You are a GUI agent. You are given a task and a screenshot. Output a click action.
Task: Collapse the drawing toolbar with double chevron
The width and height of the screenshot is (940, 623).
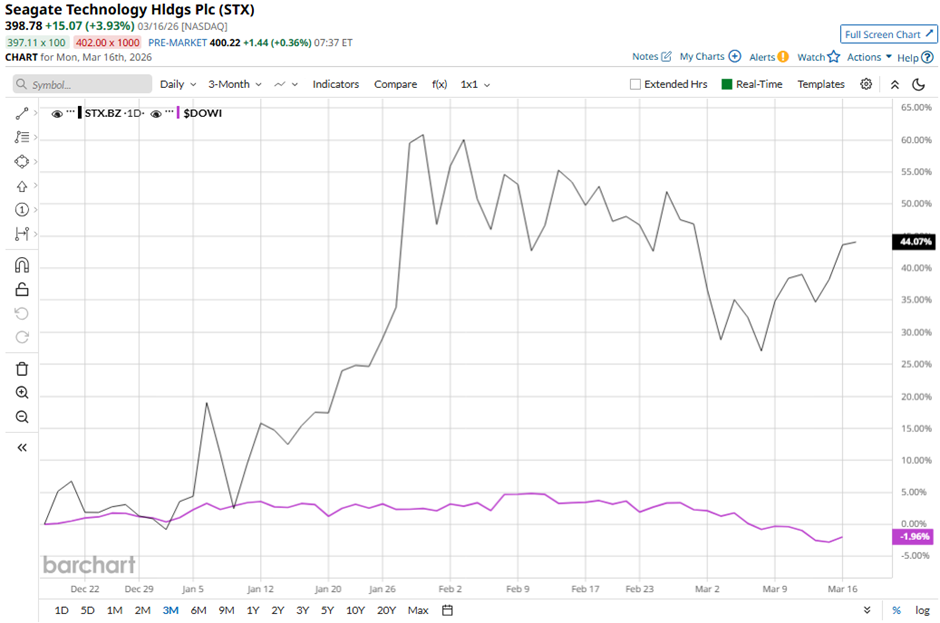point(22,447)
